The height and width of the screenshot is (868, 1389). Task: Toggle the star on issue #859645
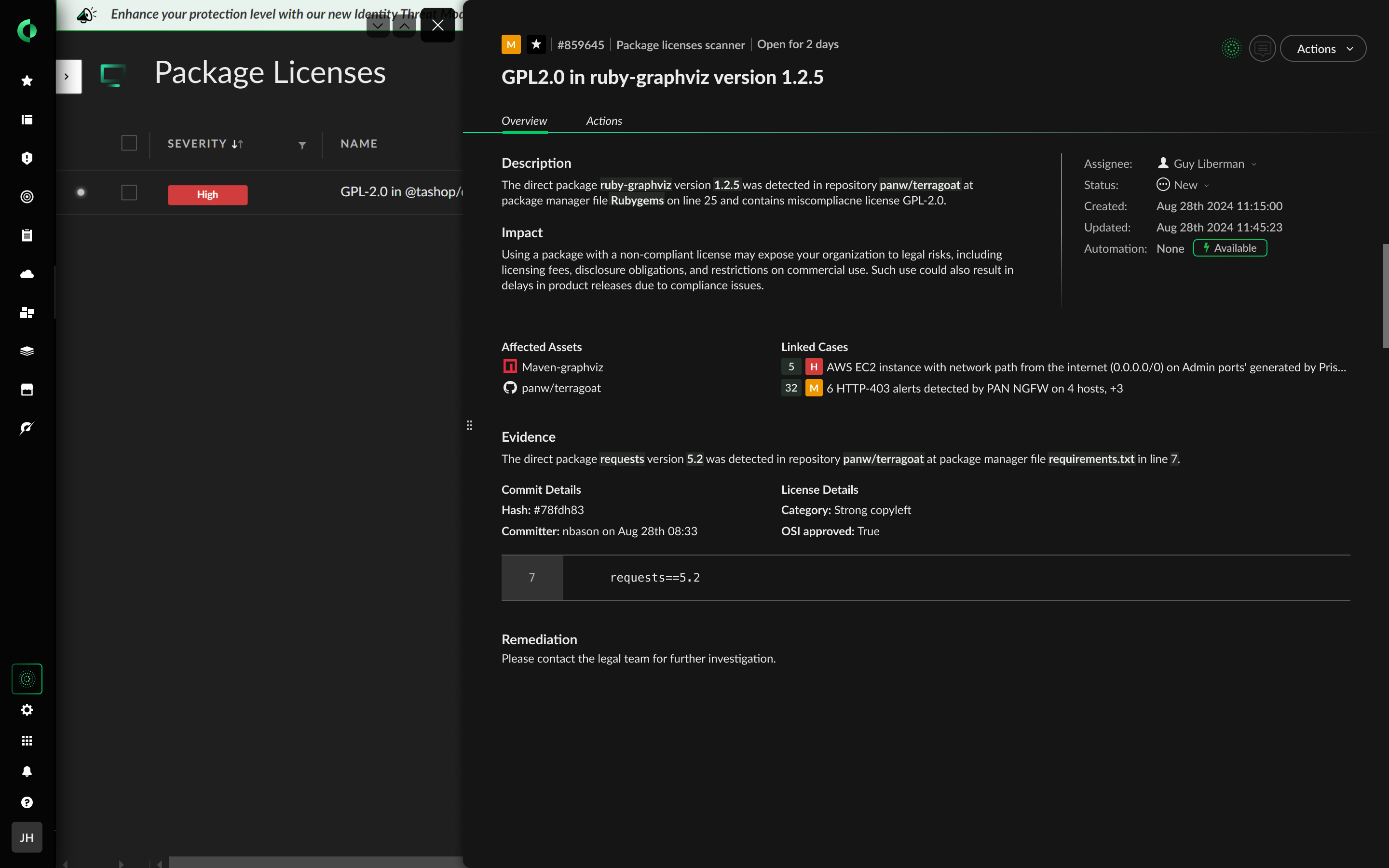pyautogui.click(x=536, y=44)
